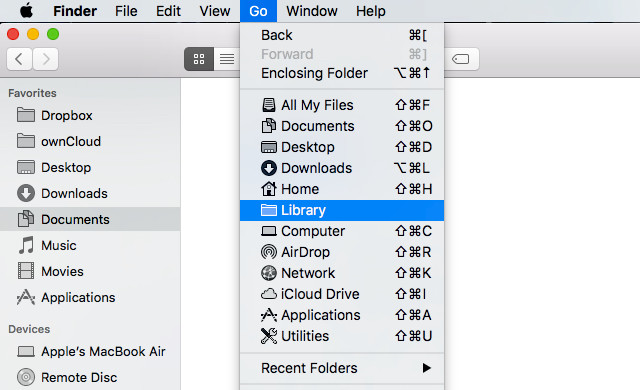This screenshot has height=390, width=640.
Task: Click the green zoom window button
Action: 53,34
